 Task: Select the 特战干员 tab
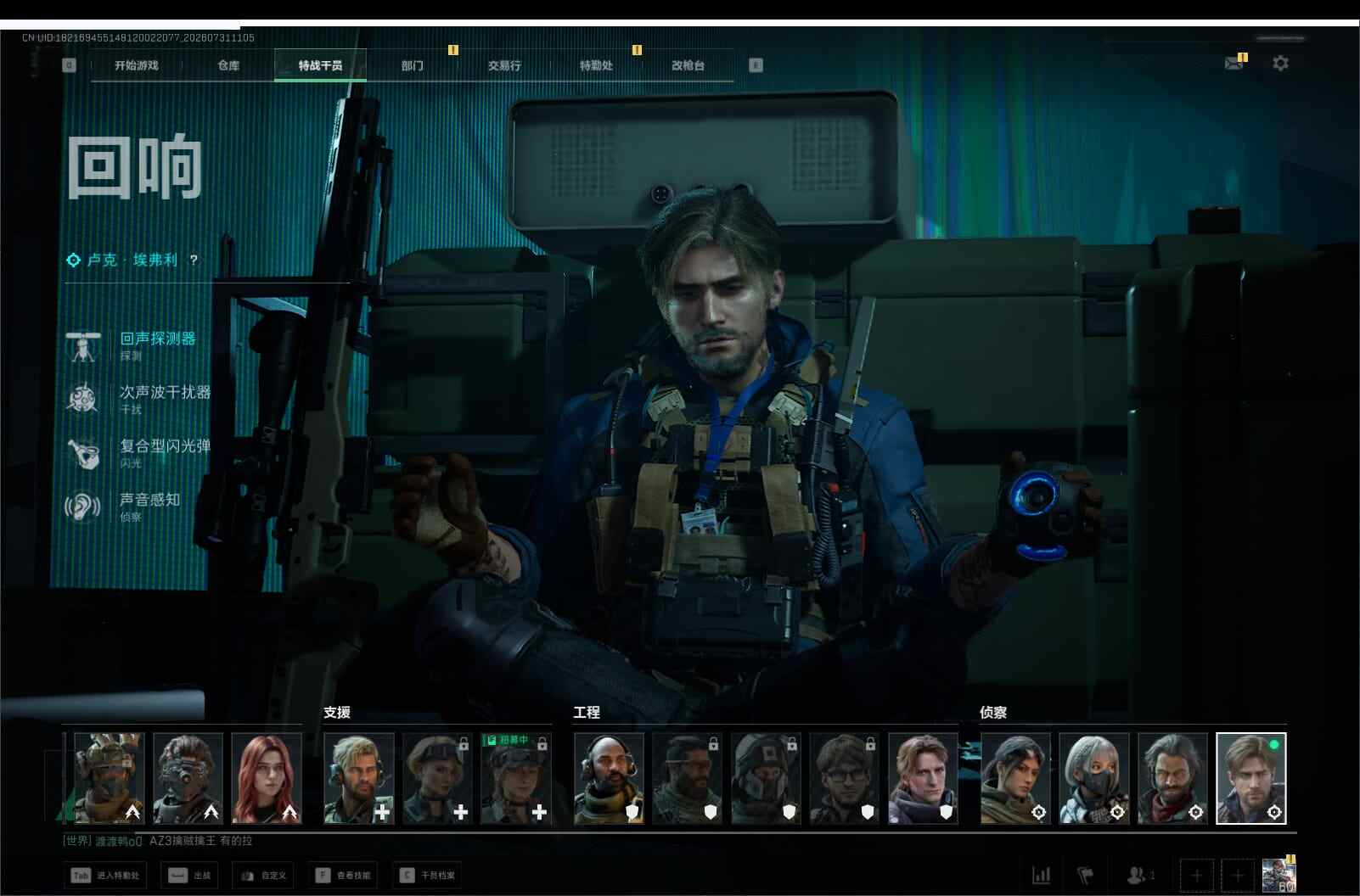pyautogui.click(x=320, y=65)
